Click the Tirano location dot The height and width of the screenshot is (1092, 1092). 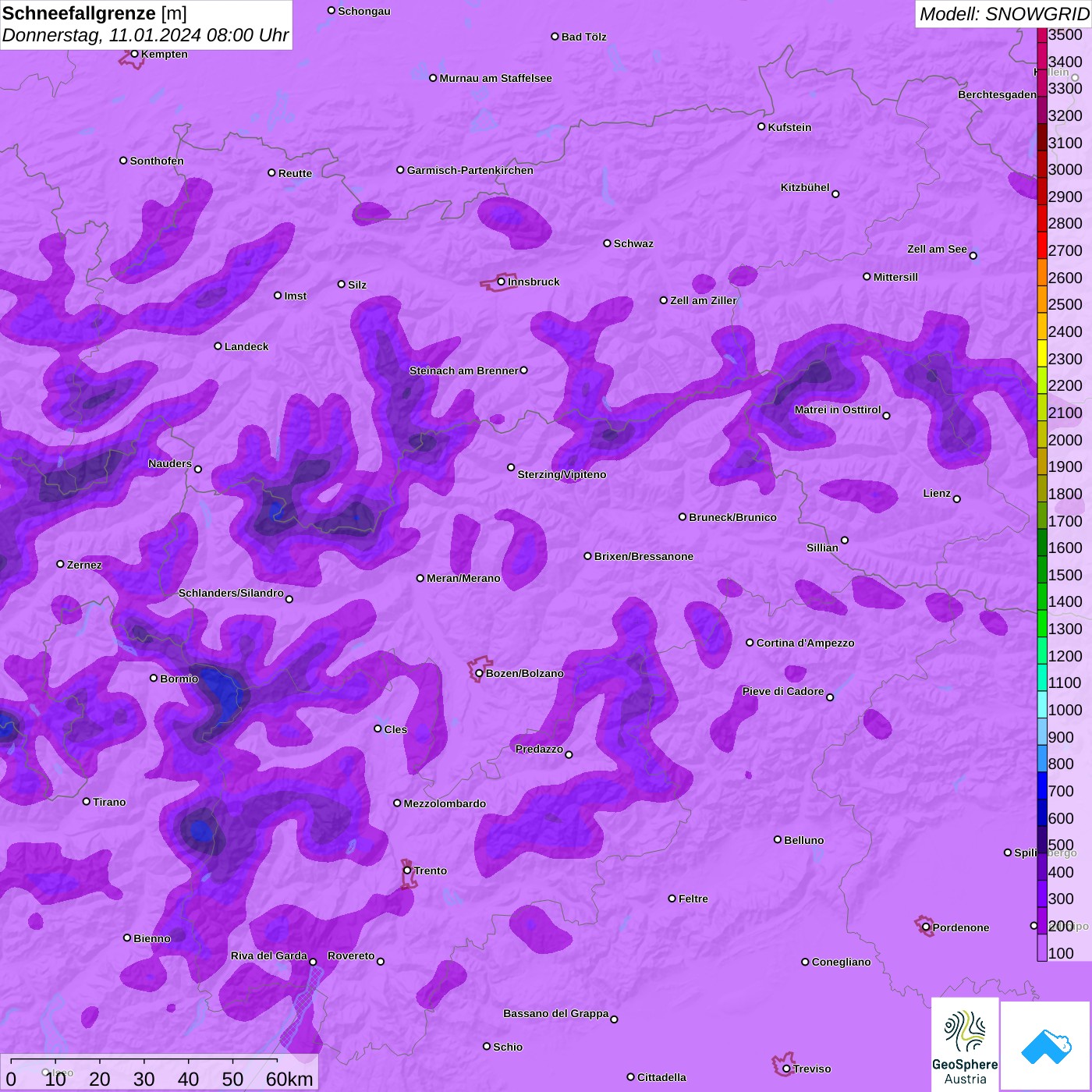point(87,801)
